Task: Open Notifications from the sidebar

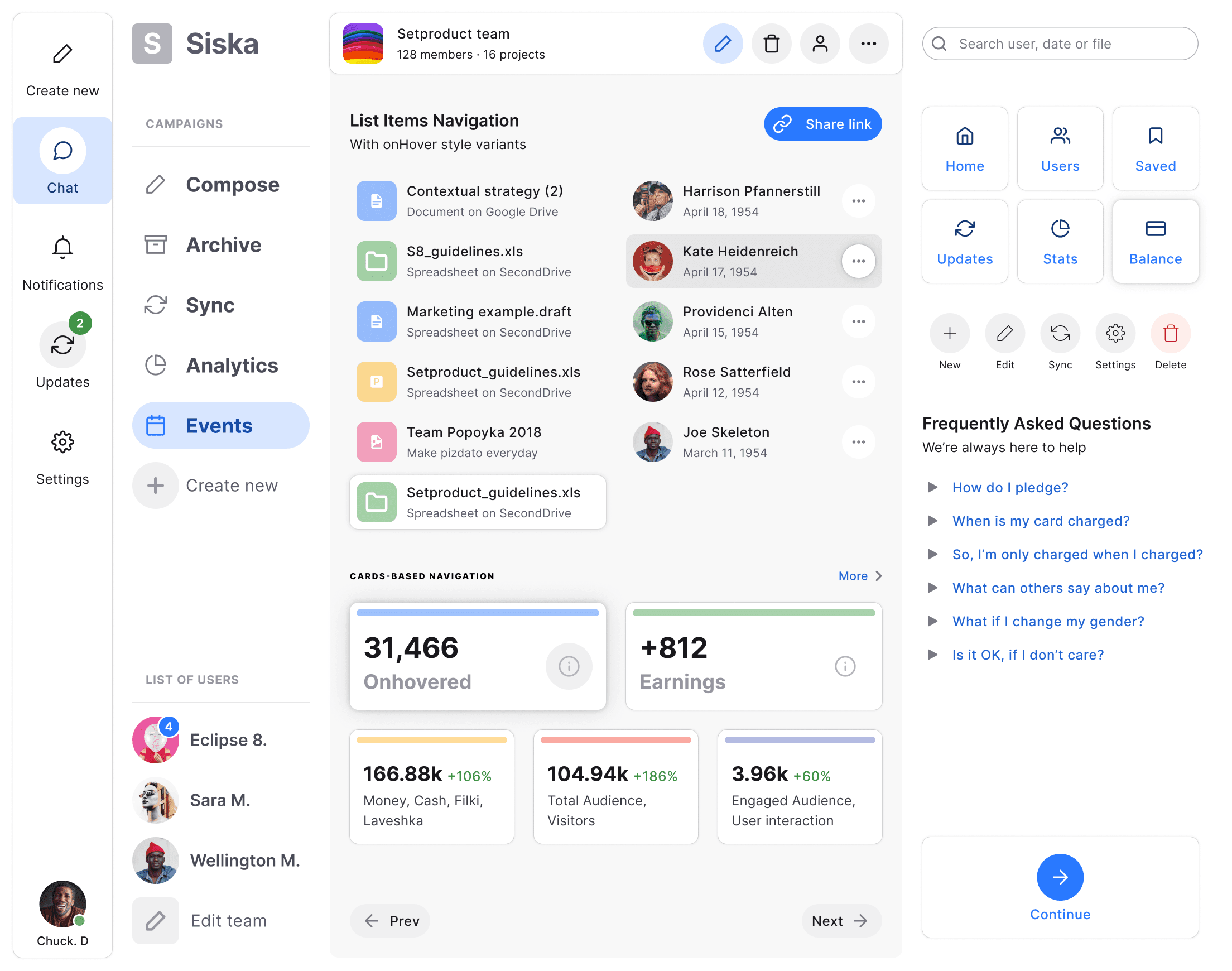Action: coord(62,257)
